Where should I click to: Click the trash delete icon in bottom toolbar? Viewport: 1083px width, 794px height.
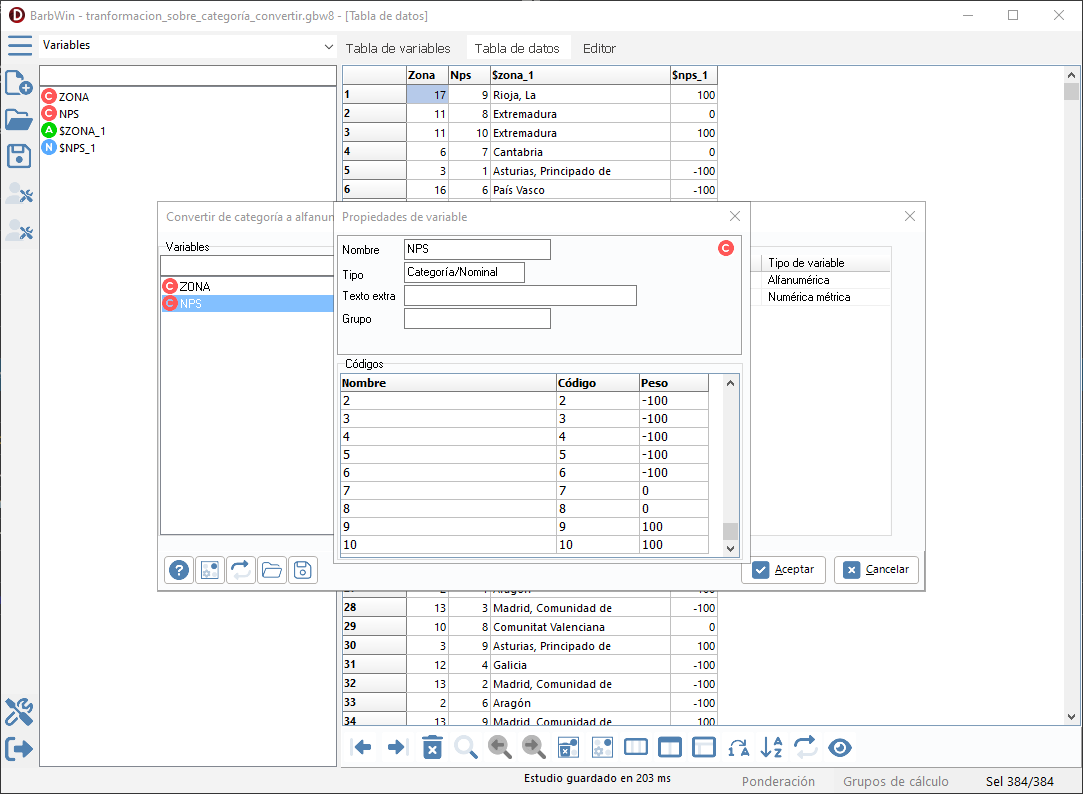coord(432,747)
